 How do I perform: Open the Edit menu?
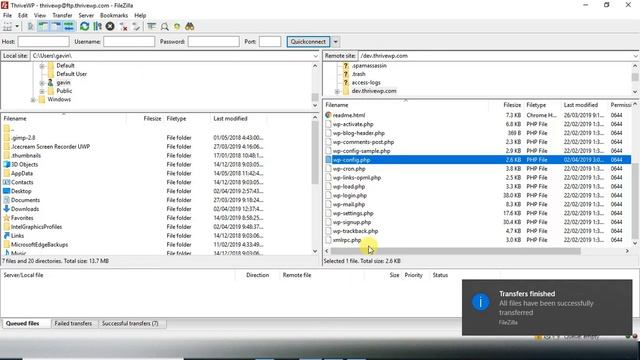click(23, 15)
